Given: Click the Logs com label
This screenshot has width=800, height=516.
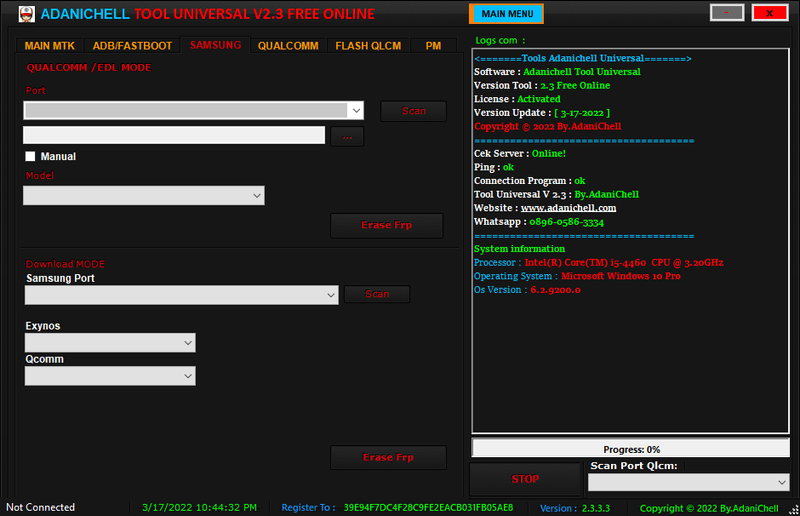Looking at the screenshot, I should click(x=500, y=40).
